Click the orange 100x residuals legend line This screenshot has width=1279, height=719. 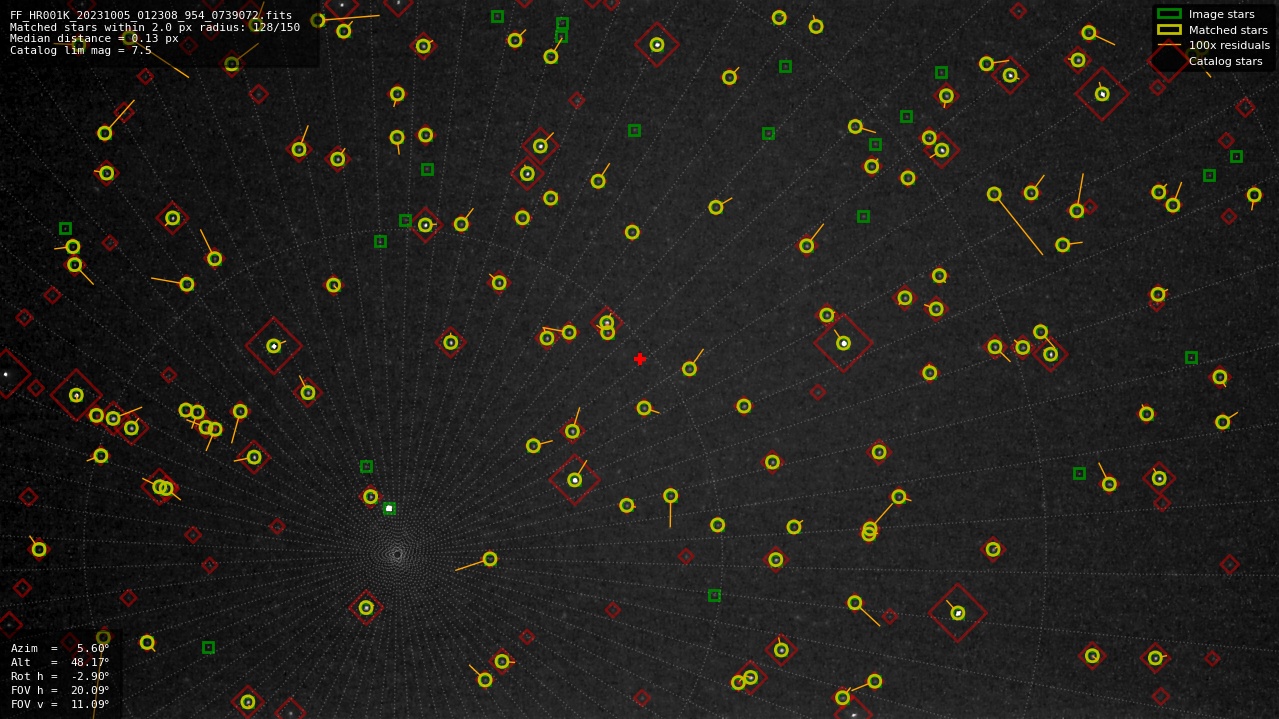[1169, 45]
